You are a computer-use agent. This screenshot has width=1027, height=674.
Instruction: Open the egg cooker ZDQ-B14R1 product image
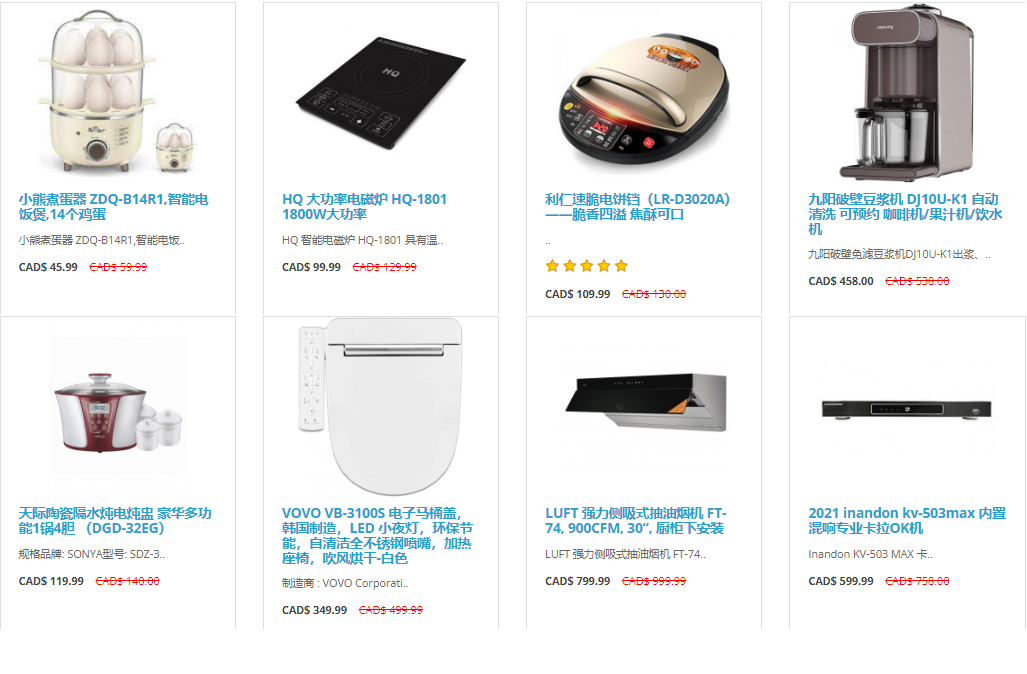(x=118, y=92)
